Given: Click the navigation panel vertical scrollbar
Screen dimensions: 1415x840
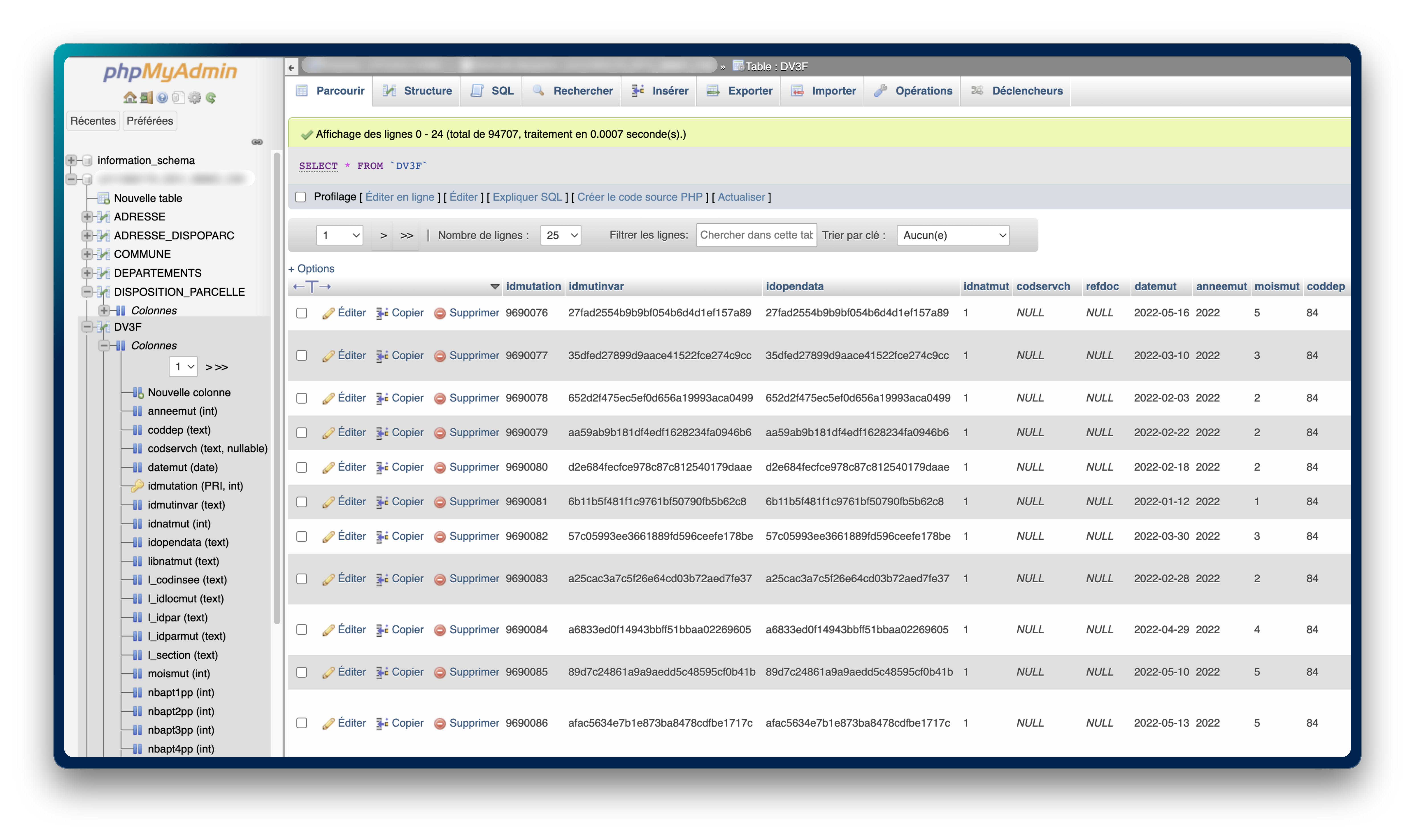Looking at the screenshot, I should pos(277,388).
